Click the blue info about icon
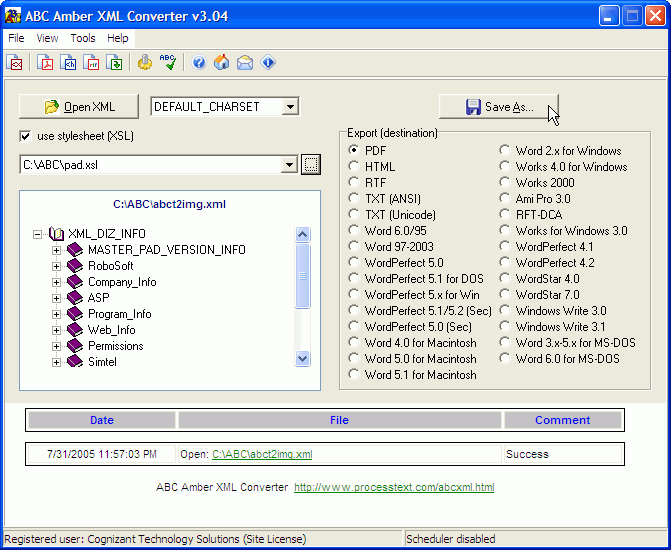The width and height of the screenshot is (671, 550). (268, 62)
